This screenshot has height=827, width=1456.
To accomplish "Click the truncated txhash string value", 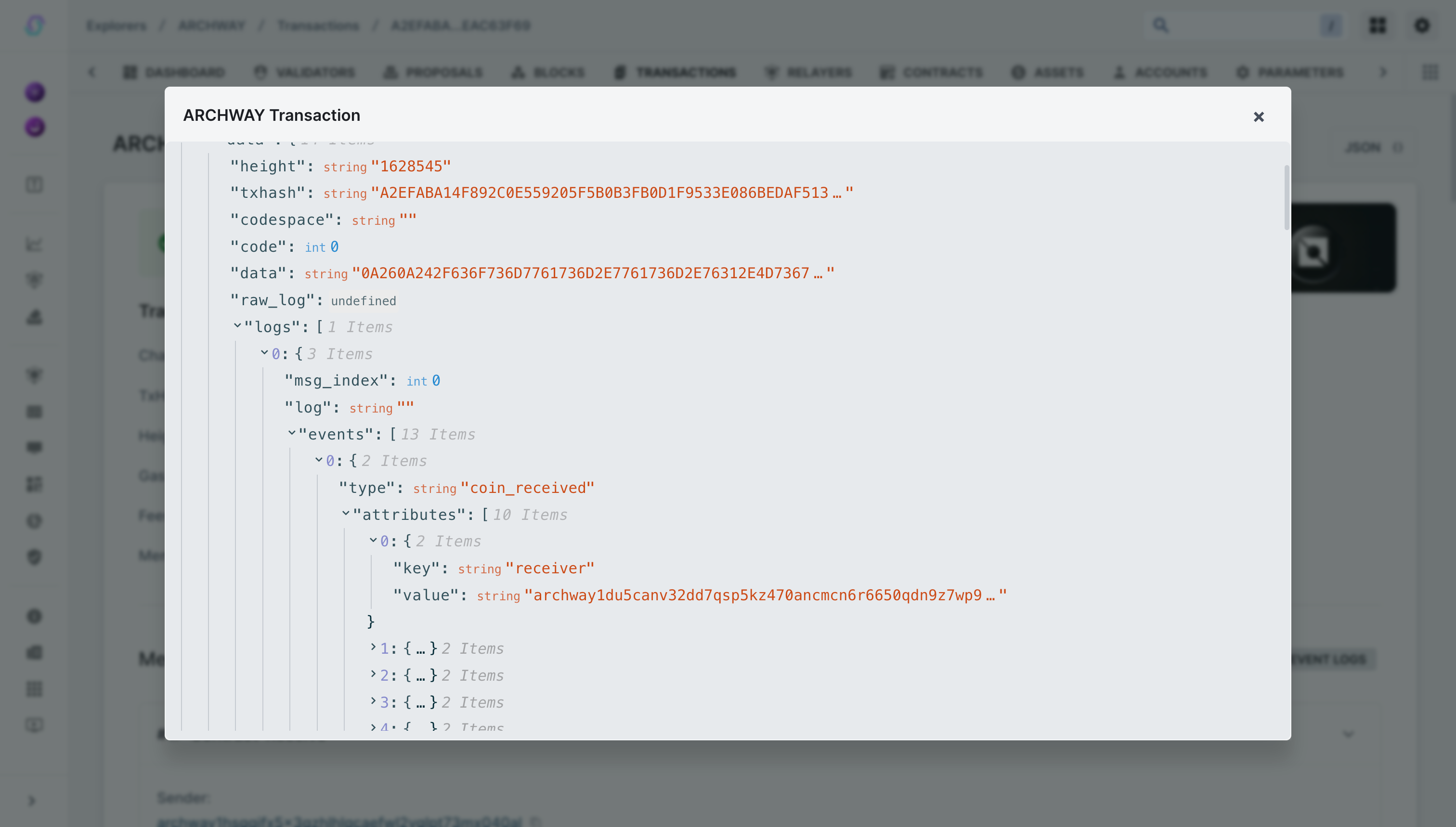I will point(611,193).
